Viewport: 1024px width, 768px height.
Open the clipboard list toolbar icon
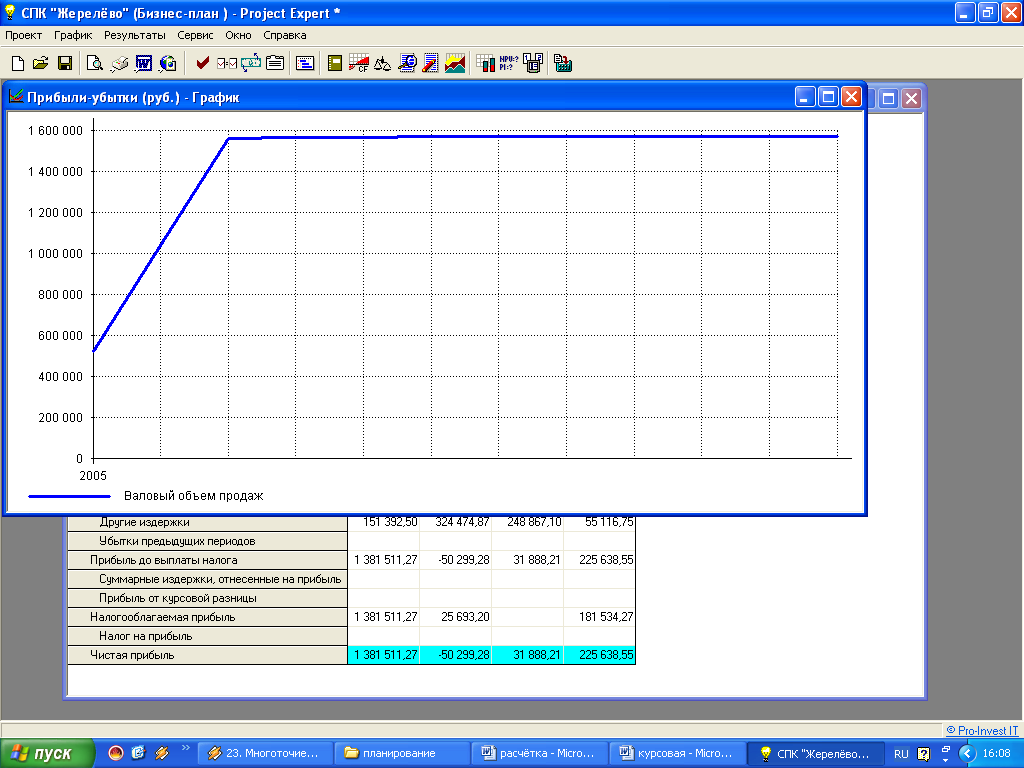click(275, 63)
